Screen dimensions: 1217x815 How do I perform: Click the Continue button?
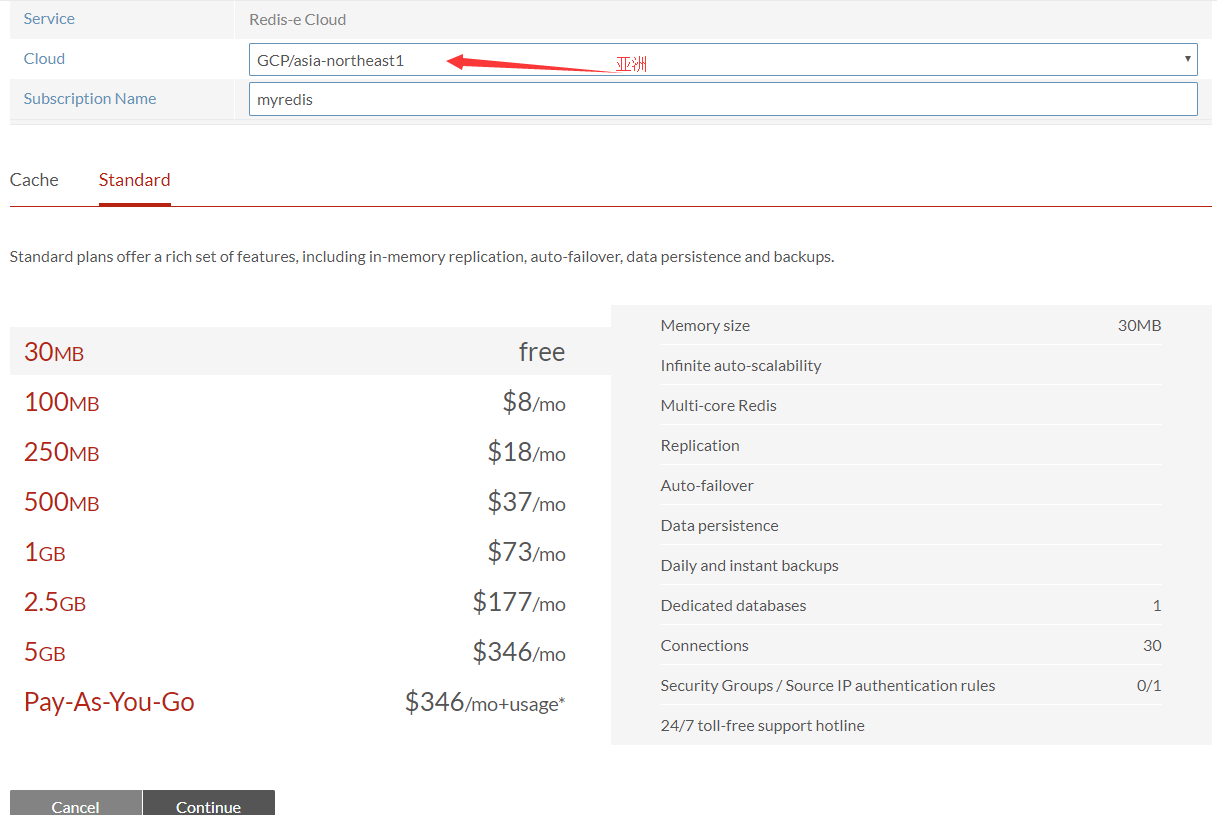(x=209, y=803)
